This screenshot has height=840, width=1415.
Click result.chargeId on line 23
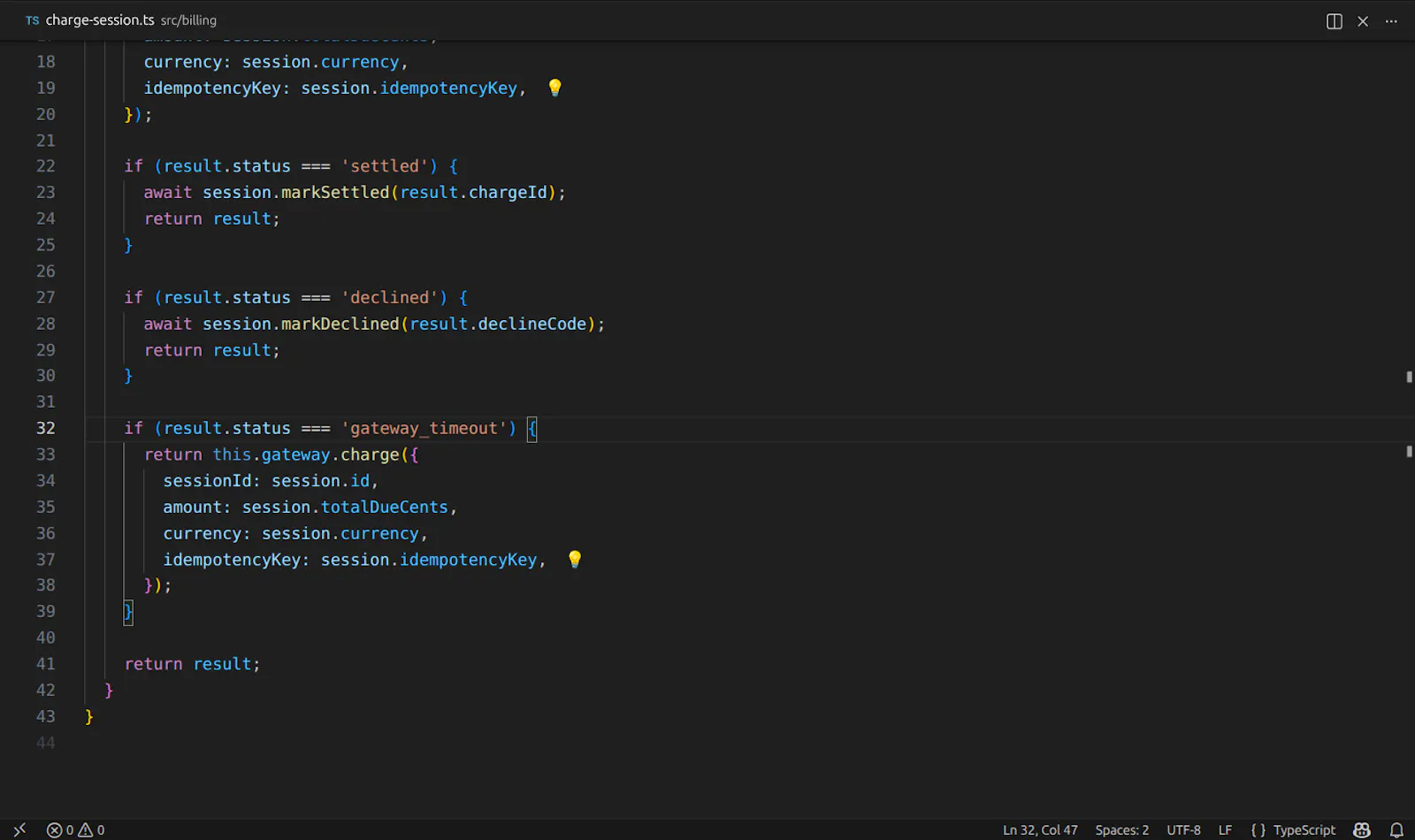click(473, 192)
